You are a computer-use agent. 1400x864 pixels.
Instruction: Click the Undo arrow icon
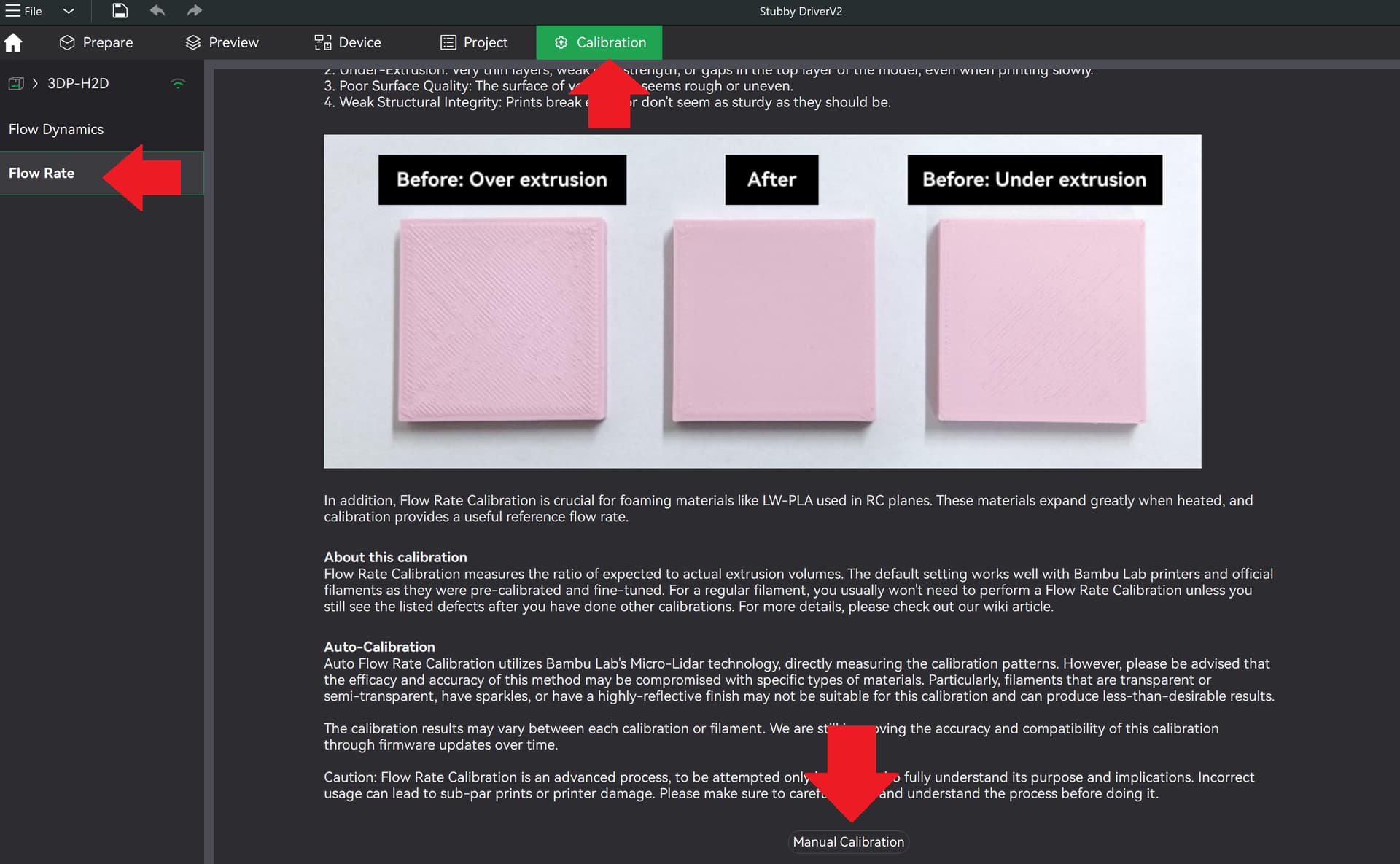(x=157, y=10)
